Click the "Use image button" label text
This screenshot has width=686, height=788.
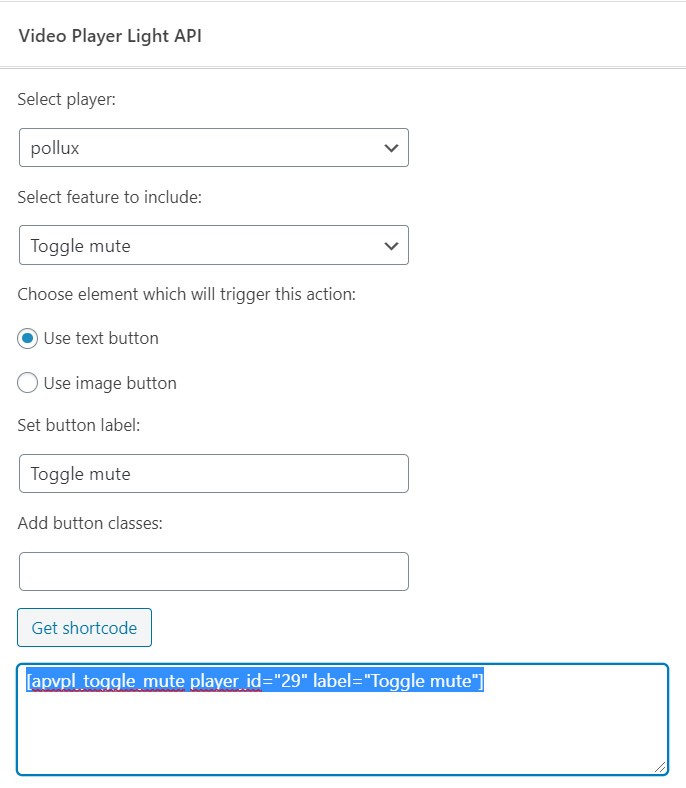click(x=110, y=383)
